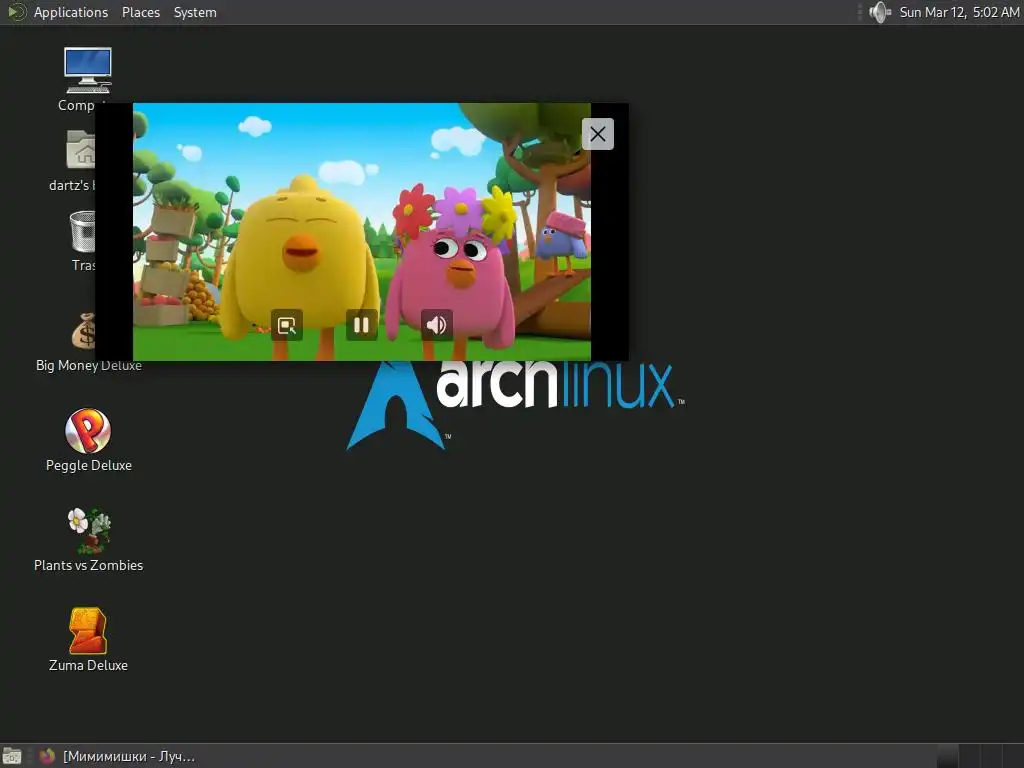Open the clock showing Sun Mar 12

click(x=959, y=12)
